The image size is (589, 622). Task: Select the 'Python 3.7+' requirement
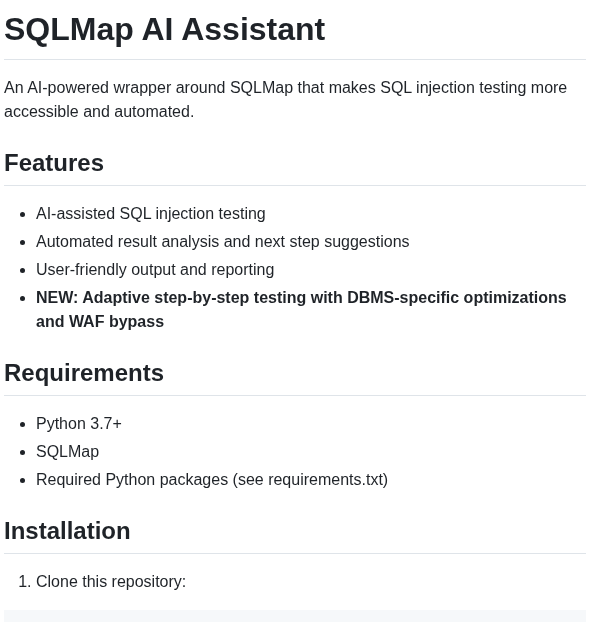(79, 423)
